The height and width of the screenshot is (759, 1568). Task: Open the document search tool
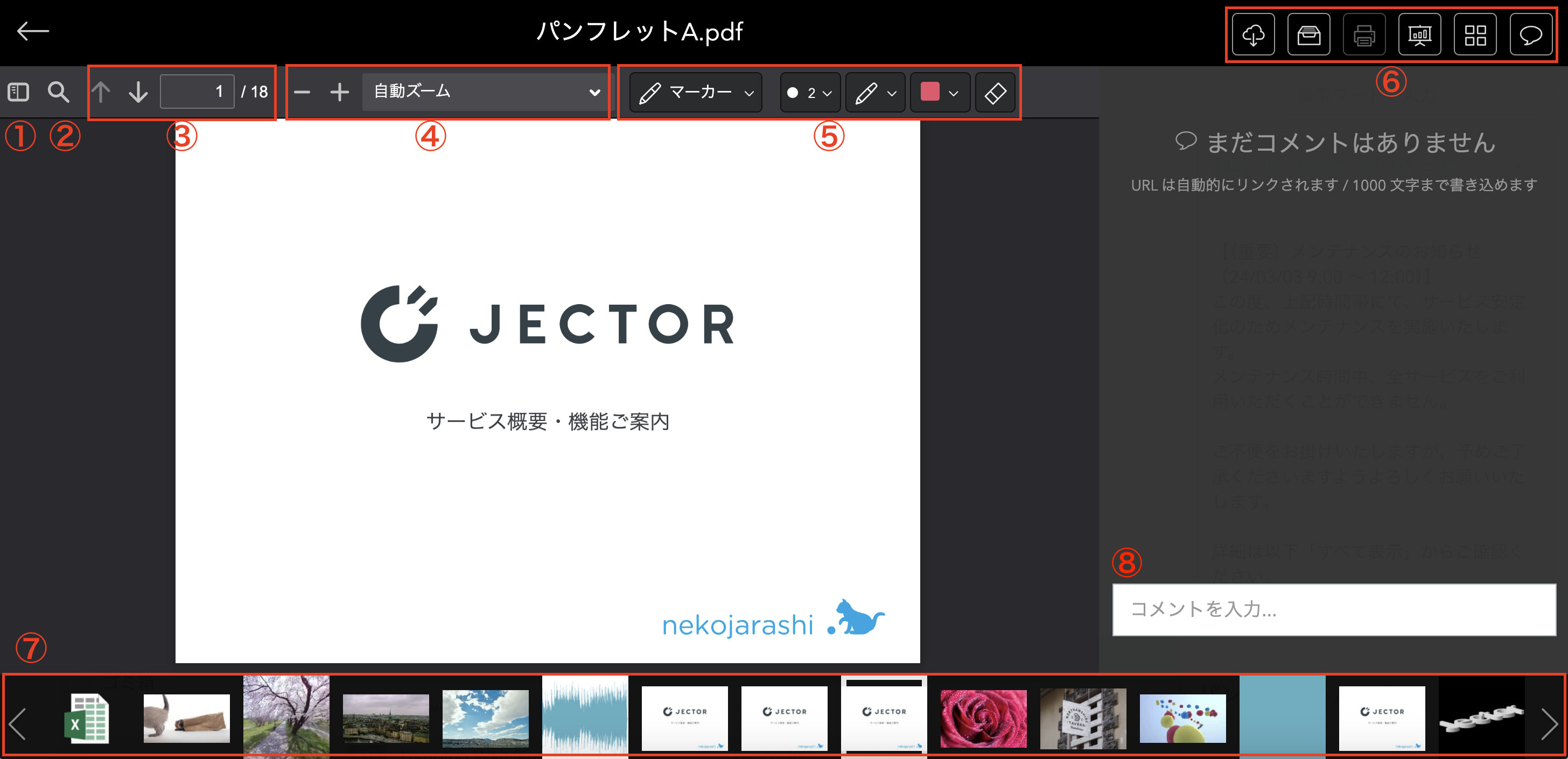pos(59,92)
